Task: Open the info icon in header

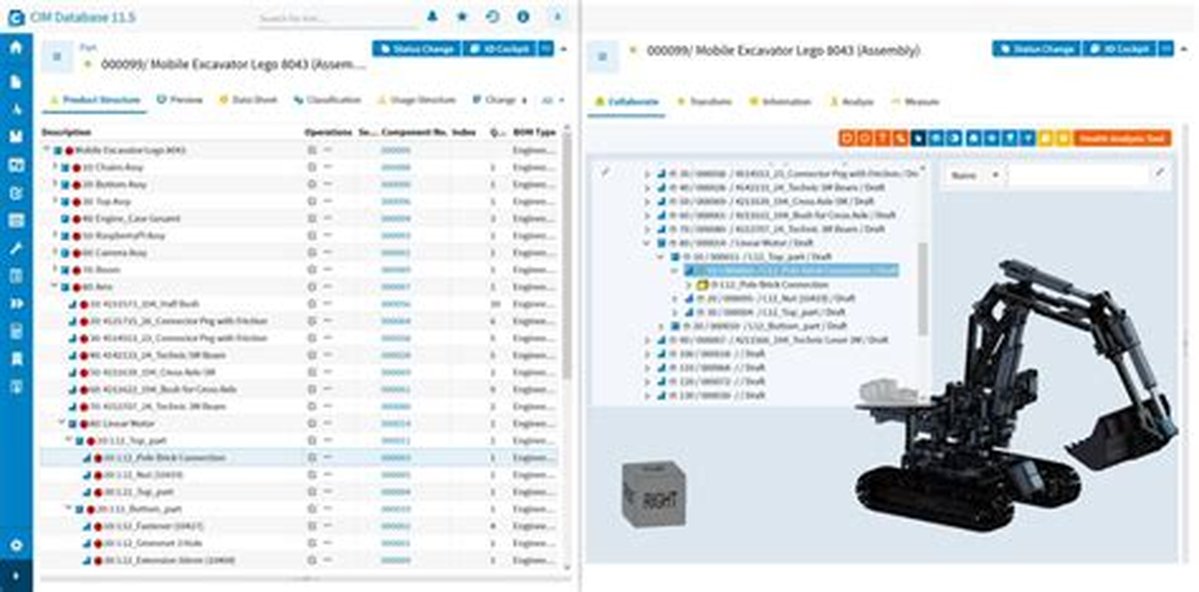Action: tap(523, 16)
